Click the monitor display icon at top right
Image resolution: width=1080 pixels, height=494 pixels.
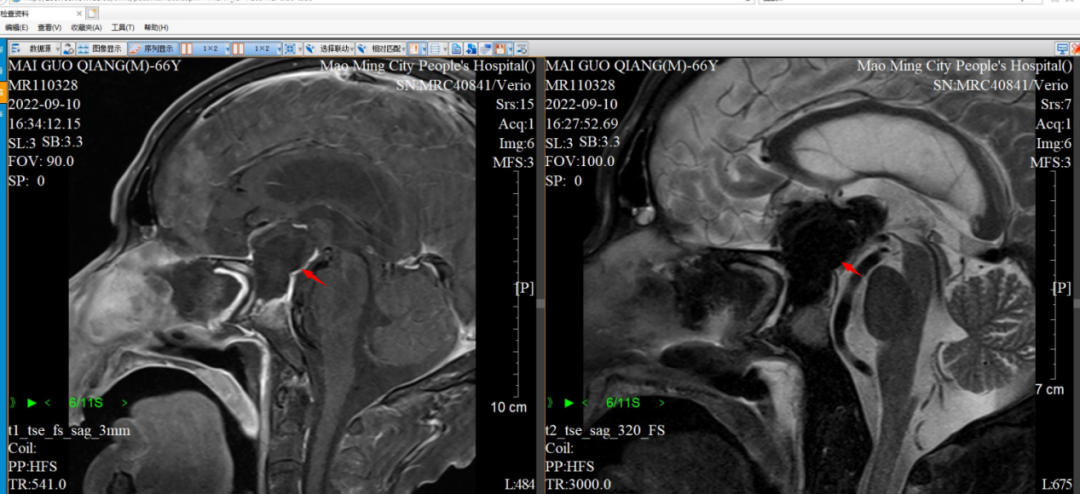pyautogui.click(x=1061, y=48)
